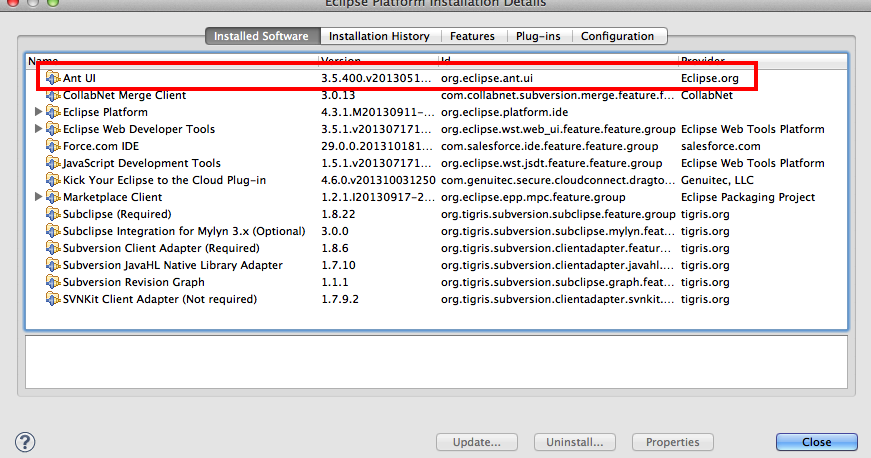Viewport: 871px width, 458px height.
Task: Select the Ant UI row name
Action: (79, 78)
